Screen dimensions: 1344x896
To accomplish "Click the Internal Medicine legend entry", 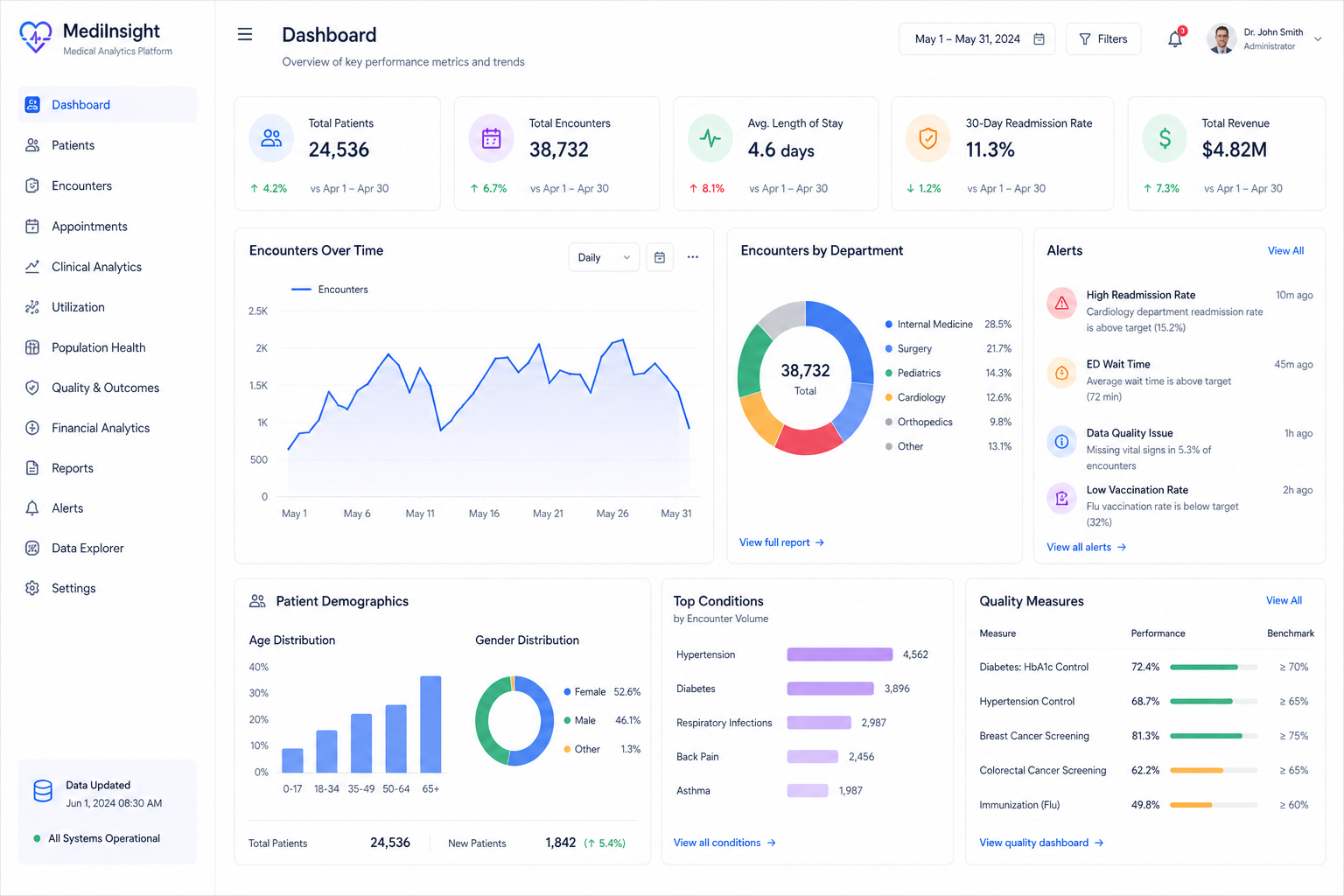I will [x=948, y=324].
